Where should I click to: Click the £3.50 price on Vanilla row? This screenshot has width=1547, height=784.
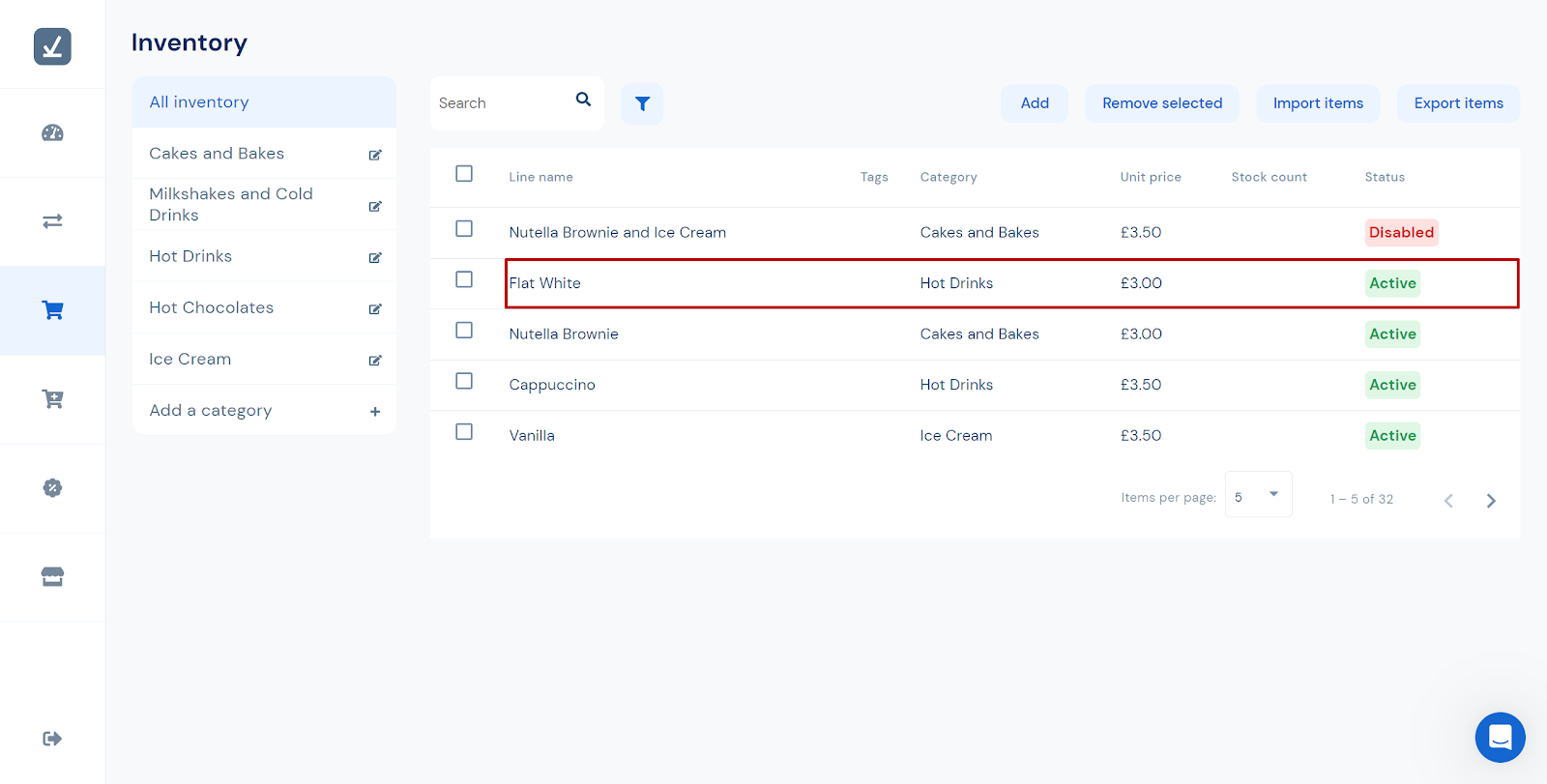1141,436
